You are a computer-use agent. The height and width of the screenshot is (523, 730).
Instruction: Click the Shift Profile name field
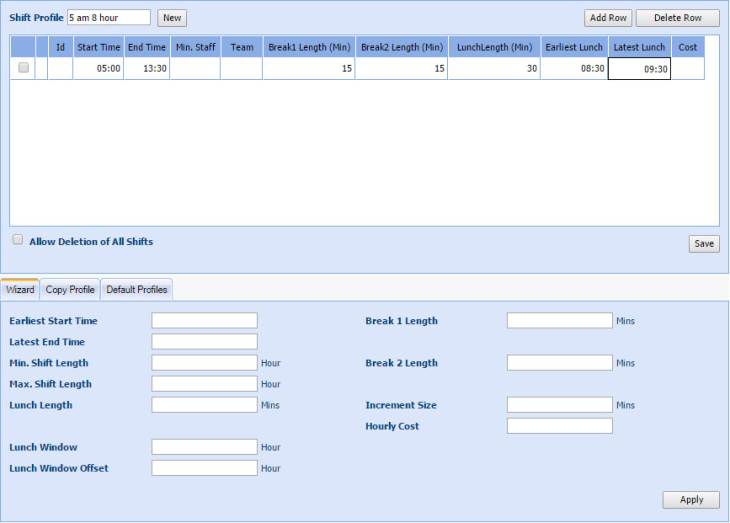tap(109, 18)
